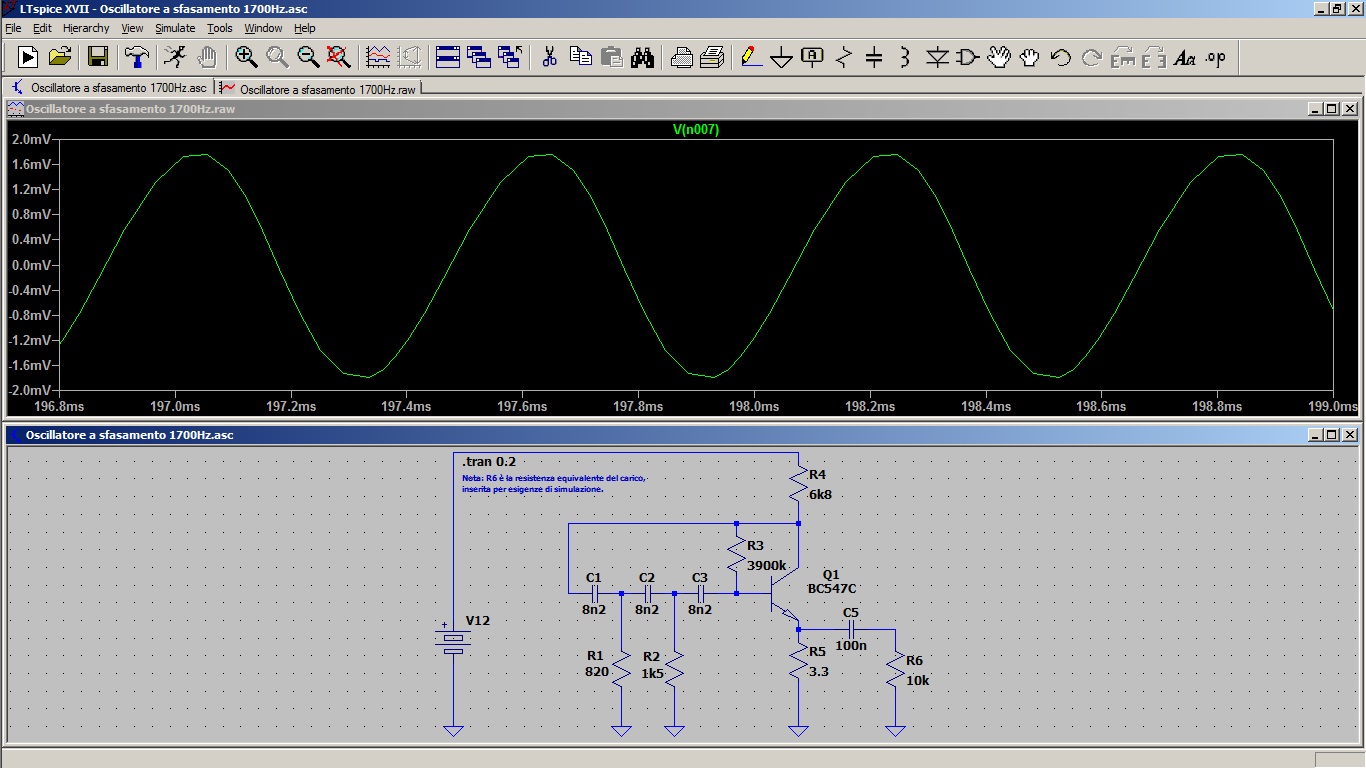Viewport: 1366px width, 768px height.
Task: Tile windows horizontally from toolbar
Action: [x=448, y=57]
